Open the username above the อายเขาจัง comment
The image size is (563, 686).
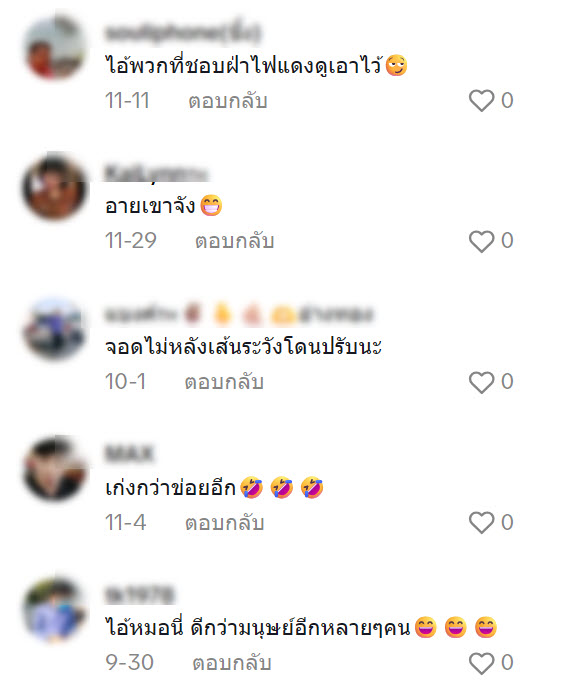(x=156, y=173)
